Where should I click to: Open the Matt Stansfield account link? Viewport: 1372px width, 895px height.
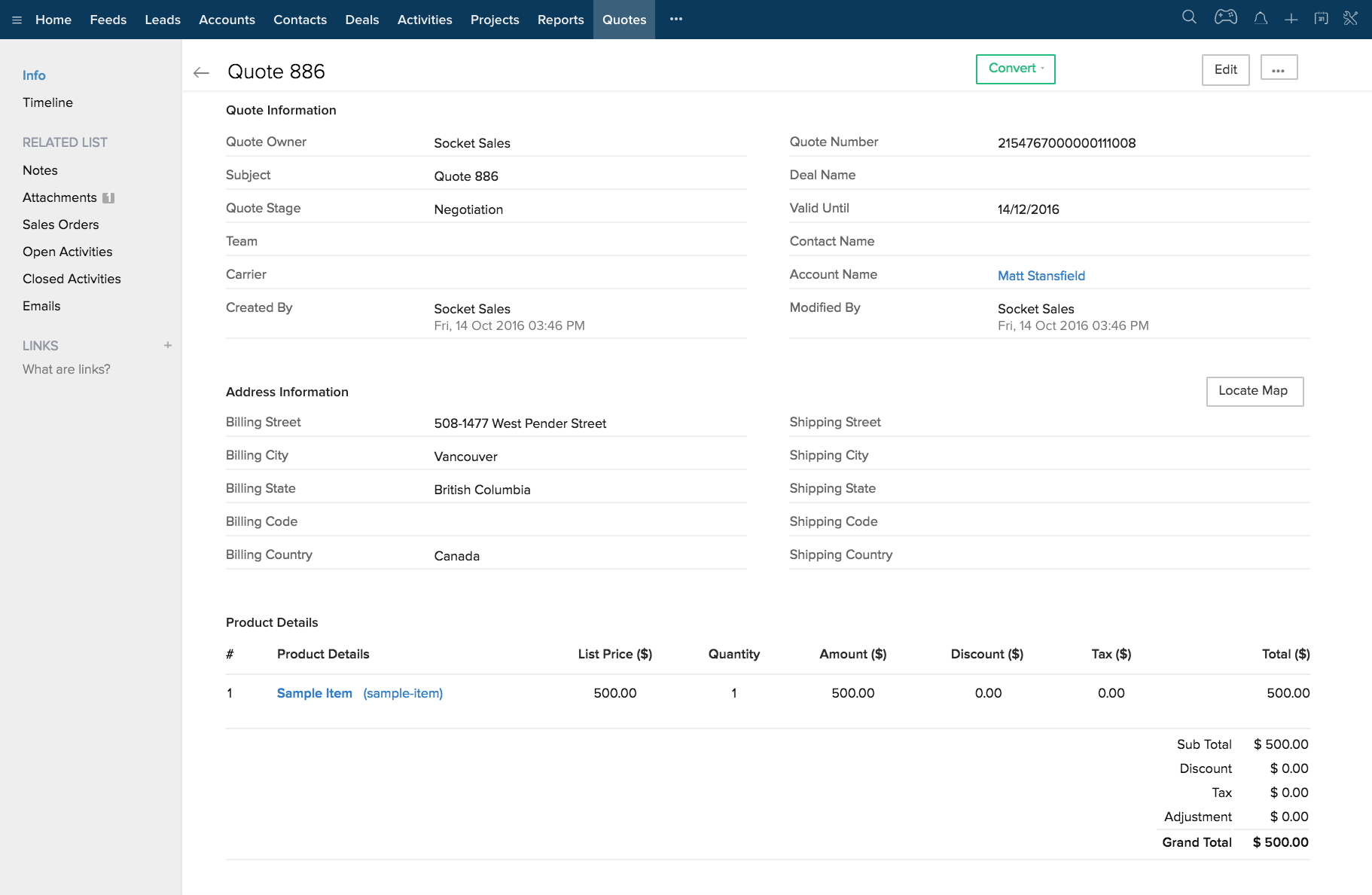pyautogui.click(x=1041, y=276)
